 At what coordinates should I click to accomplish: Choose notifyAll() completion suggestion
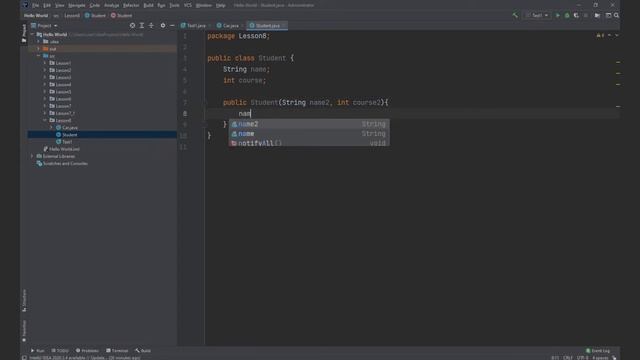[x=309, y=143]
